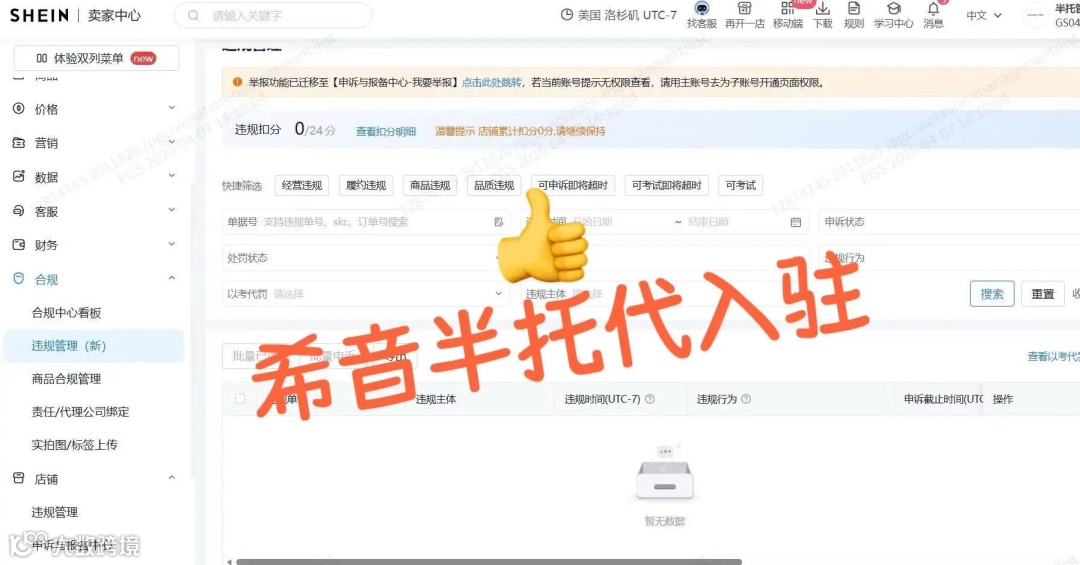This screenshot has height=565, width=1080.
Task: Click the 数据 sidebar icon
Action: click(19, 176)
